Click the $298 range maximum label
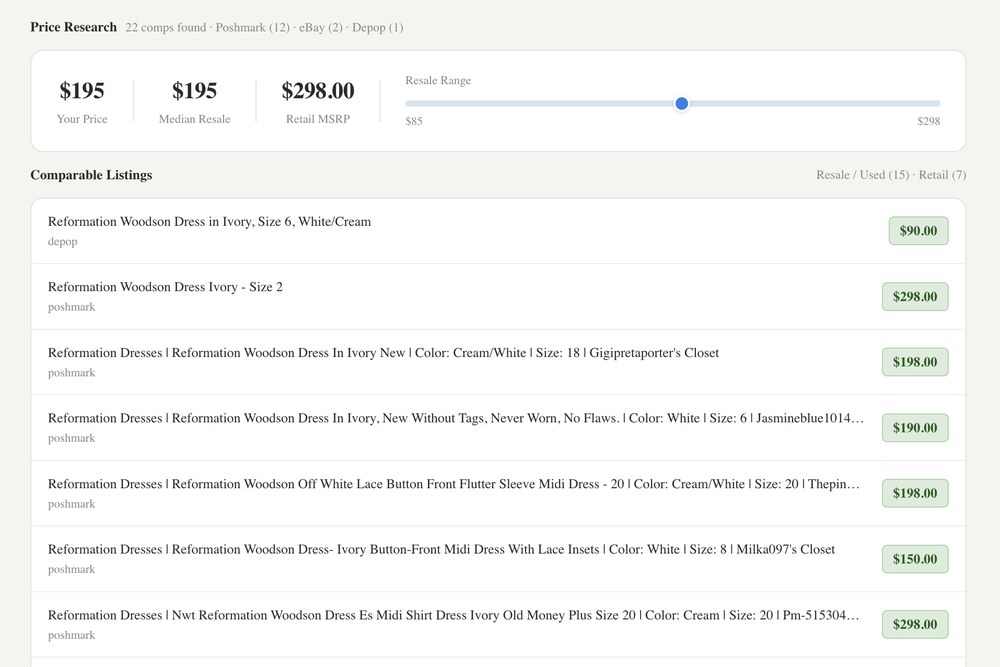The height and width of the screenshot is (667, 1000). click(x=929, y=121)
